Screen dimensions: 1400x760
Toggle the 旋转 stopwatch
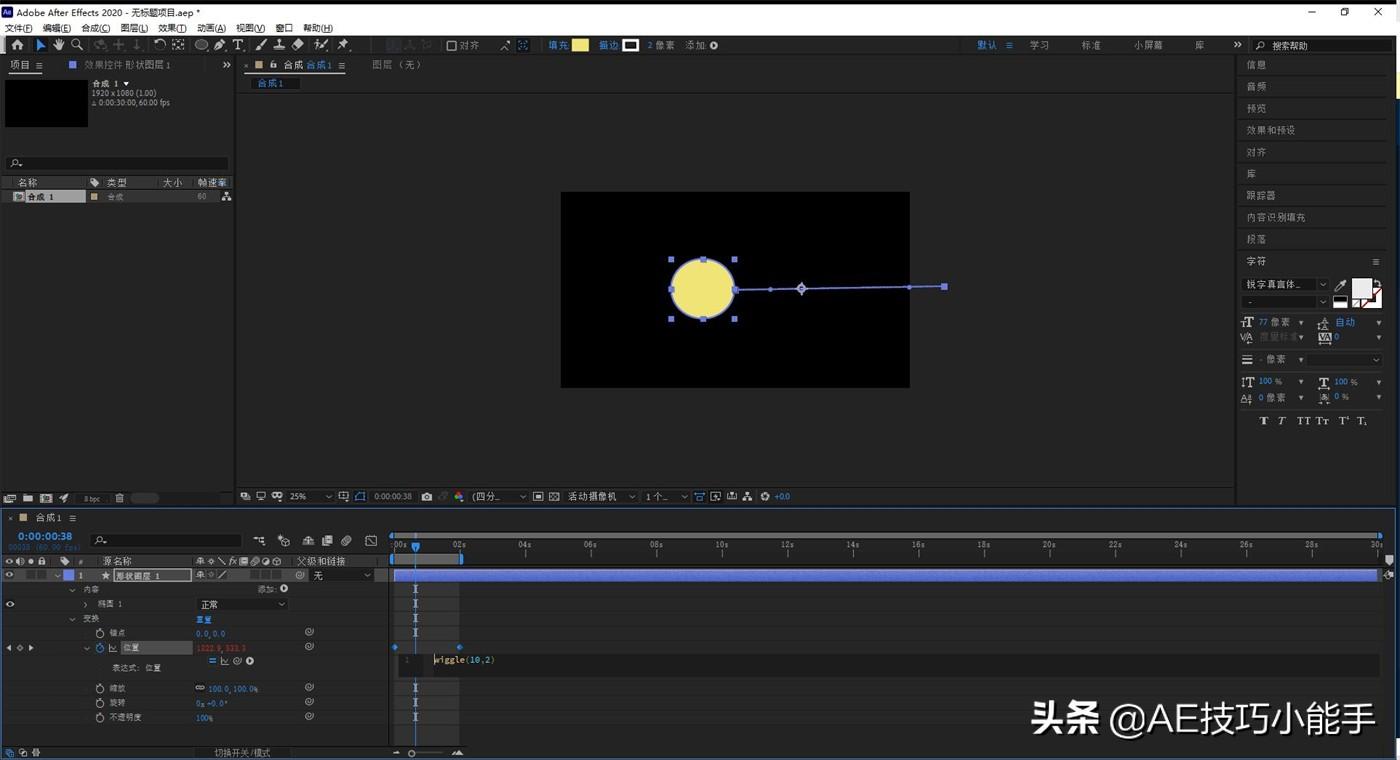(100, 703)
